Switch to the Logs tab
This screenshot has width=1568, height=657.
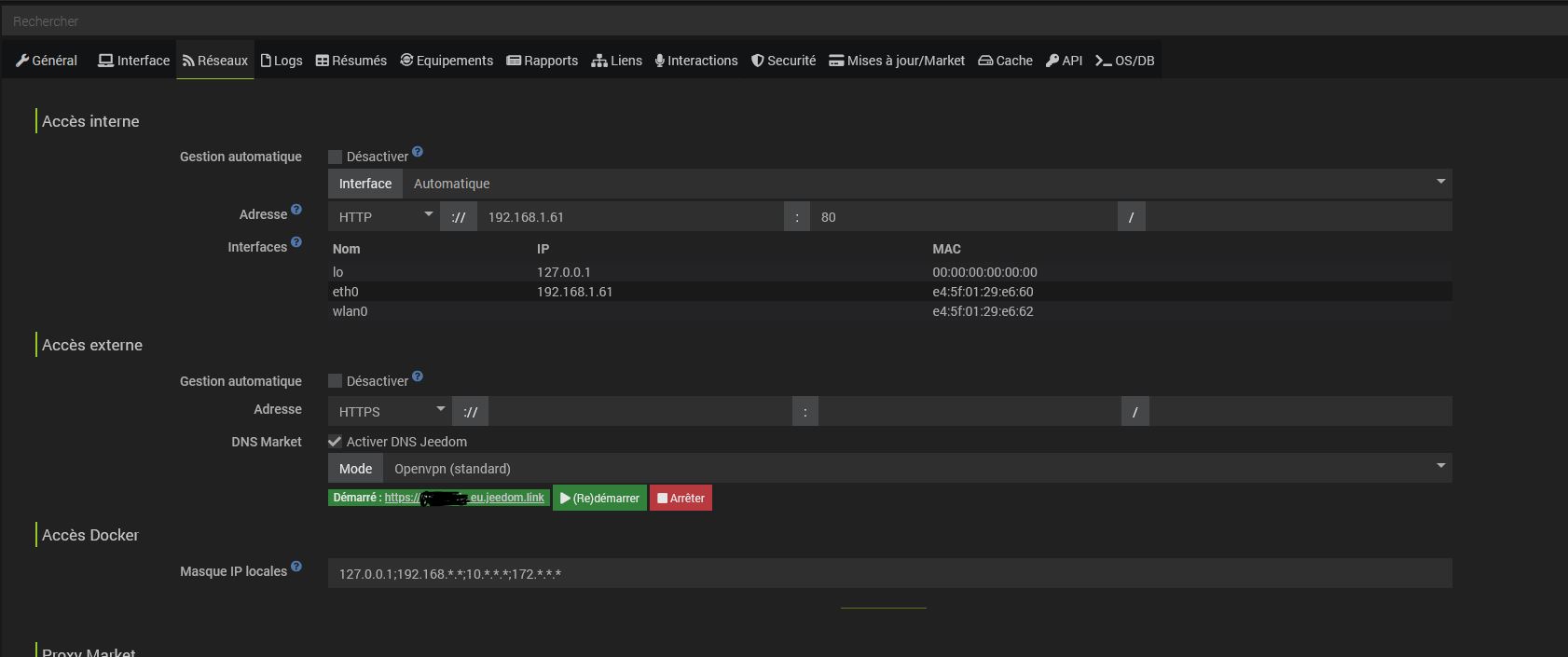(282, 61)
